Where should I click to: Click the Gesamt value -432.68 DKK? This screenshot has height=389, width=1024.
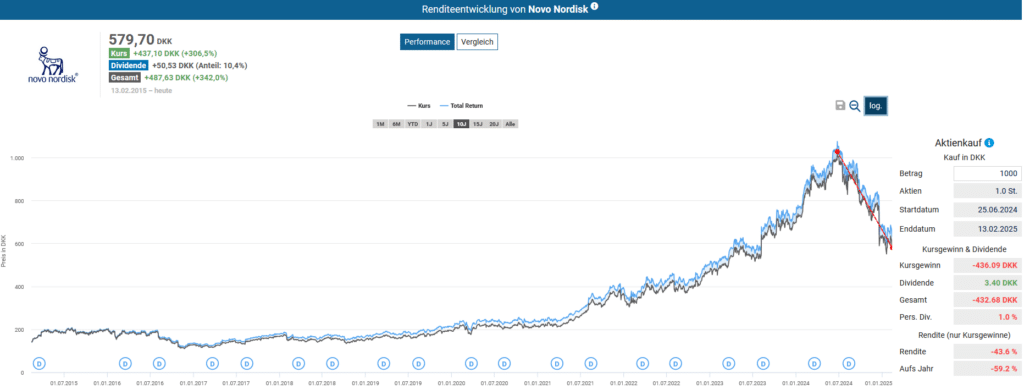click(987, 300)
